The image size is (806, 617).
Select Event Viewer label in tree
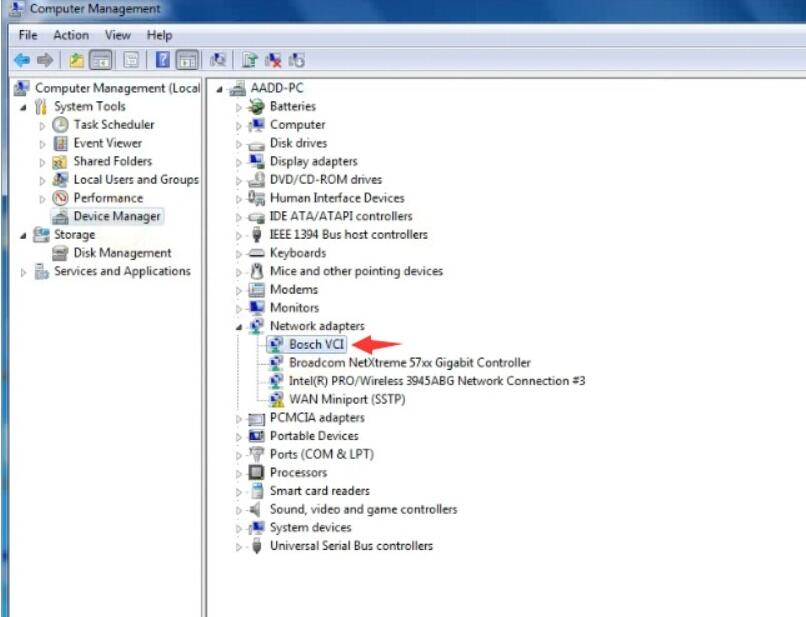pyautogui.click(x=107, y=143)
